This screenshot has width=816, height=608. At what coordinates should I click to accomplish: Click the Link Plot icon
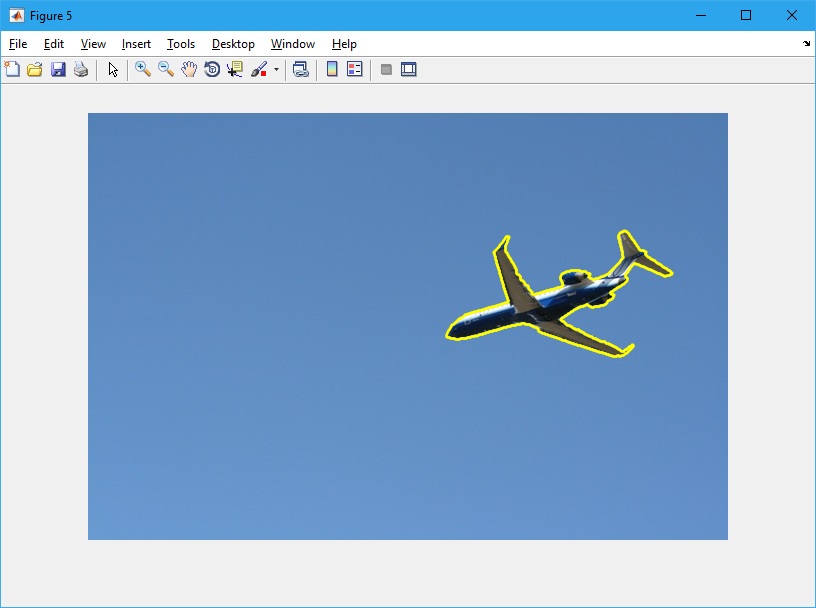click(300, 69)
